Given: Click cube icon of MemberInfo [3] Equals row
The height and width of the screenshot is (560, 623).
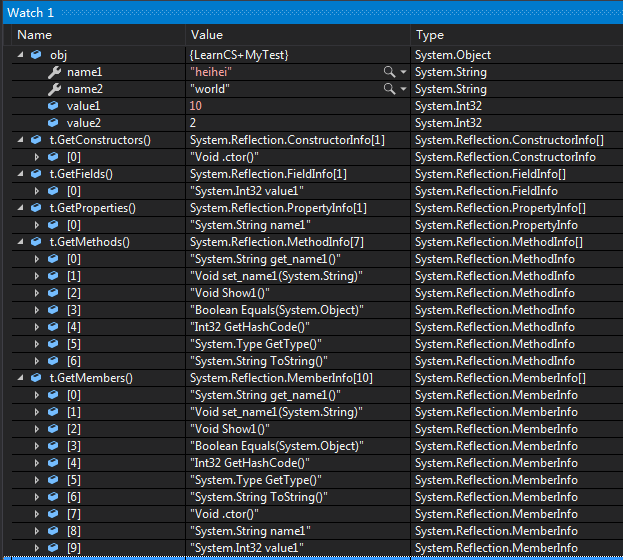Looking at the screenshot, I should coord(53,446).
